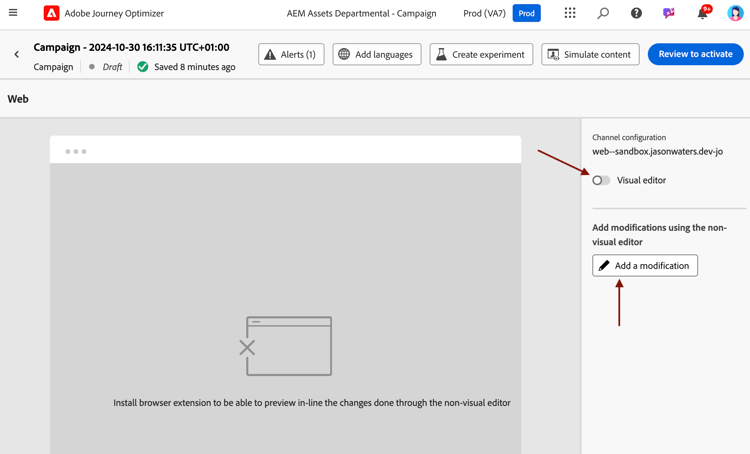Click Saved 8 minutes ago text

point(195,67)
